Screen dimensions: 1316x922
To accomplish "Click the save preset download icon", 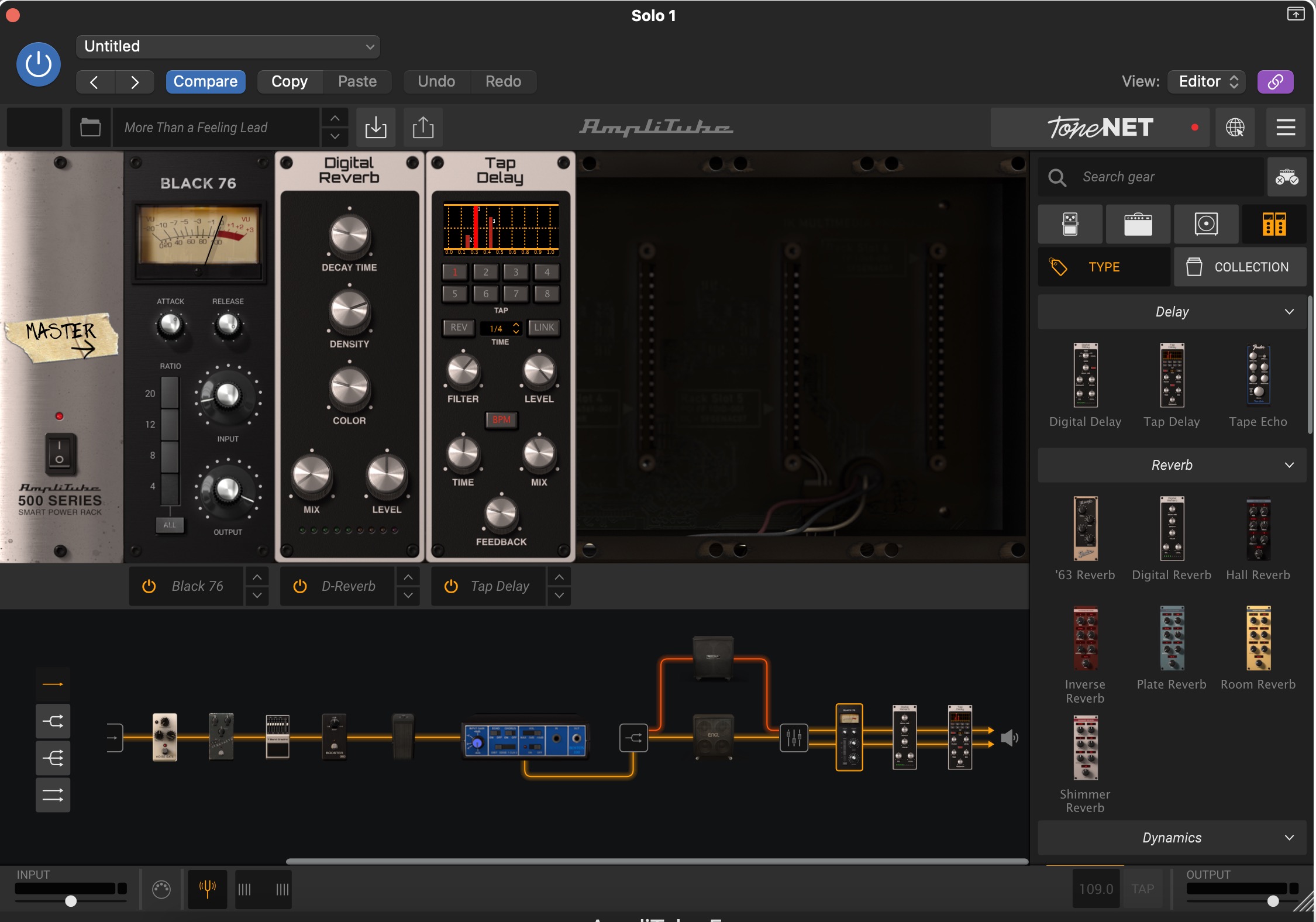I will click(375, 127).
